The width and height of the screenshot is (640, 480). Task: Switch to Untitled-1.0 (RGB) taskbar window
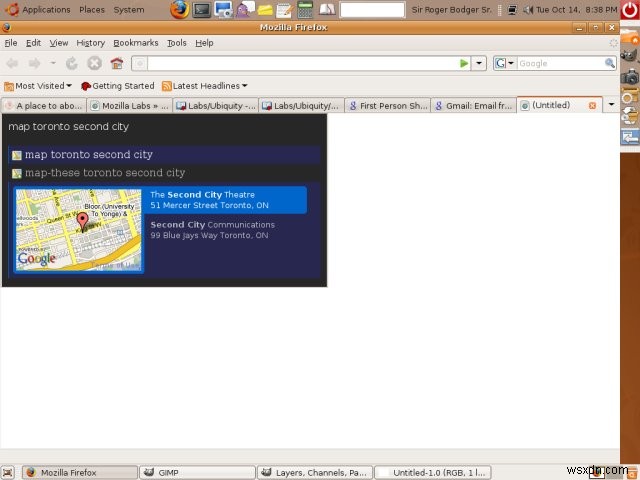click(432, 473)
